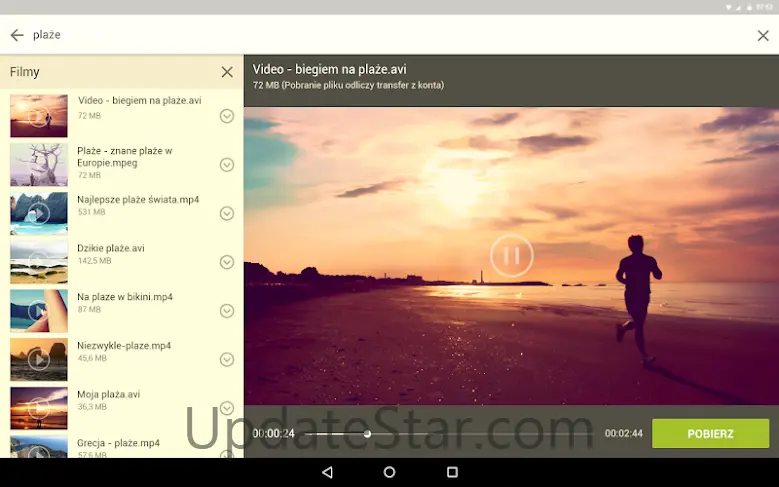
Task: Select Moja plaża.avi from the list
Action: [108, 395]
